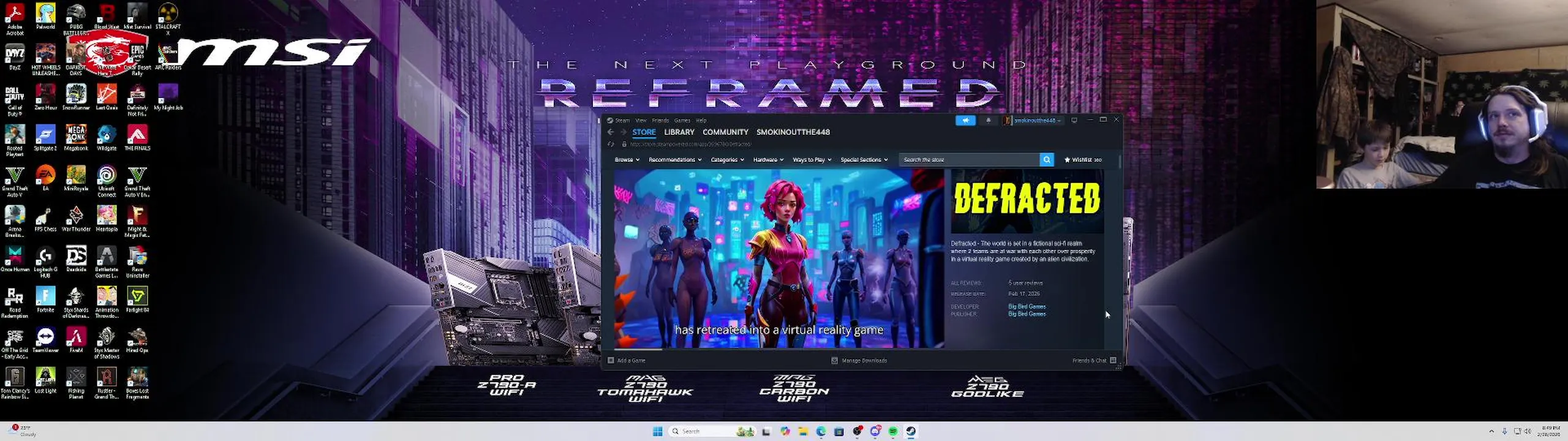Go back with Steam's back arrow
This screenshot has width=1568, height=441.
pyautogui.click(x=611, y=132)
